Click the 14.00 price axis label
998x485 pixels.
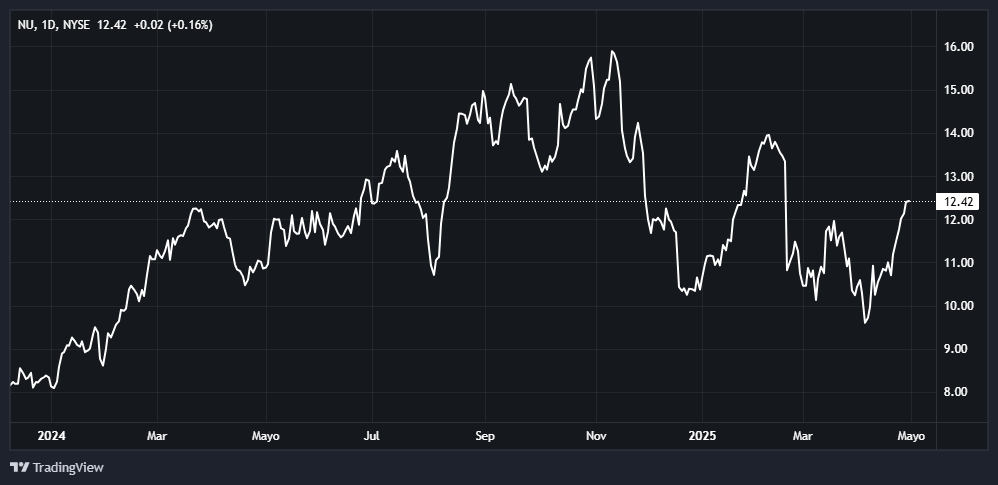click(x=960, y=133)
